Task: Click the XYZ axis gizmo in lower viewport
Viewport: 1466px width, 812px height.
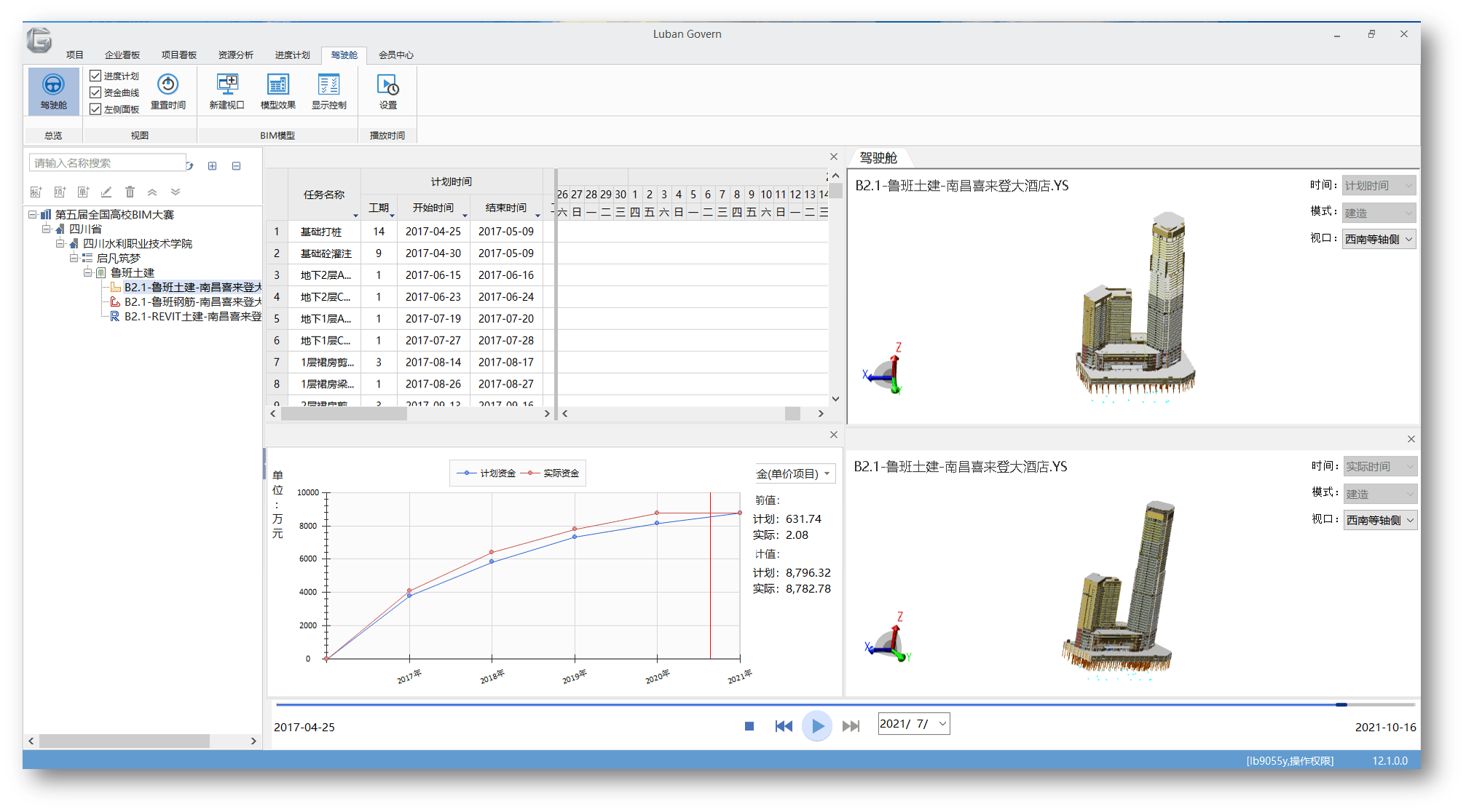Action: [888, 637]
